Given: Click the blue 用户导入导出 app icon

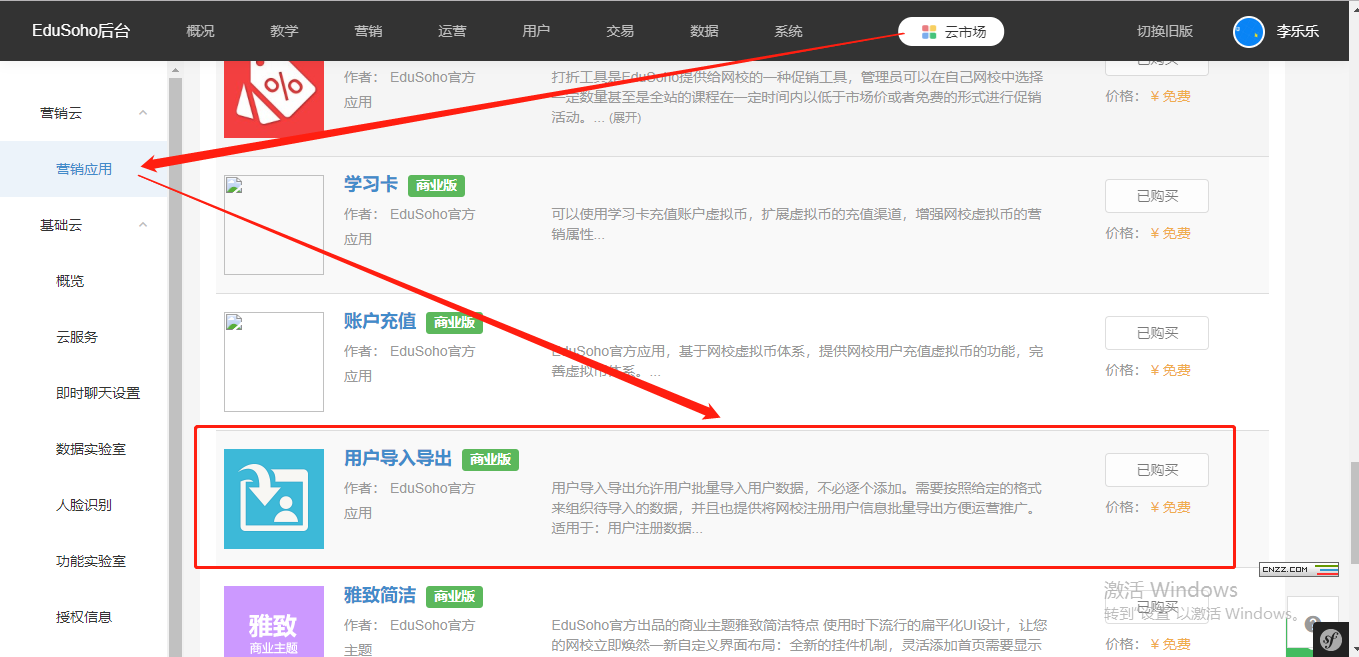Looking at the screenshot, I should click(274, 499).
